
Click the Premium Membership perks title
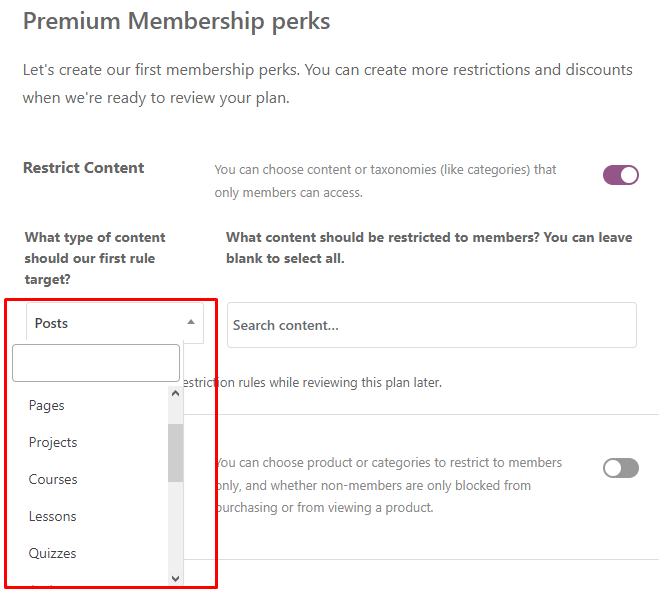(177, 21)
